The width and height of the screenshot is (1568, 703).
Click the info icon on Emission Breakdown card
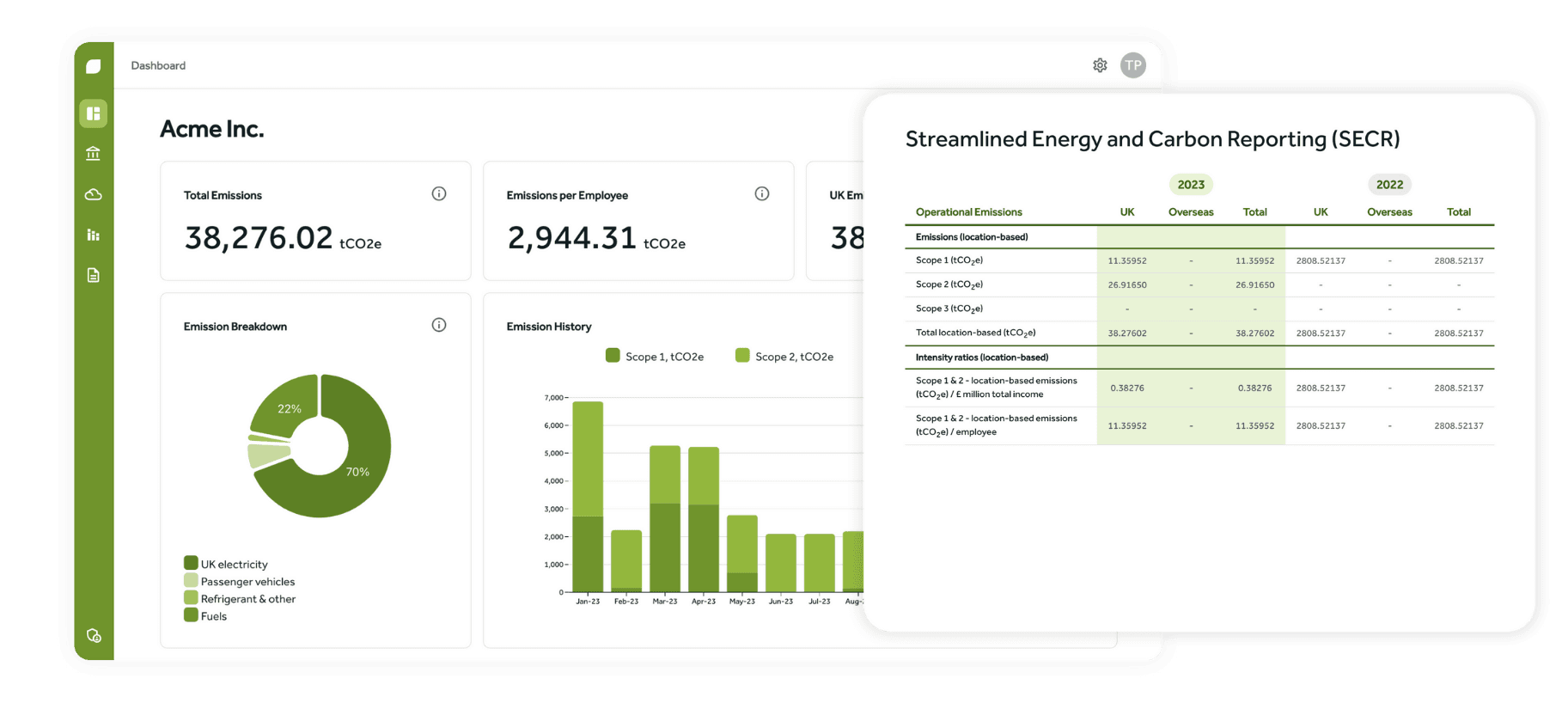[x=439, y=325]
